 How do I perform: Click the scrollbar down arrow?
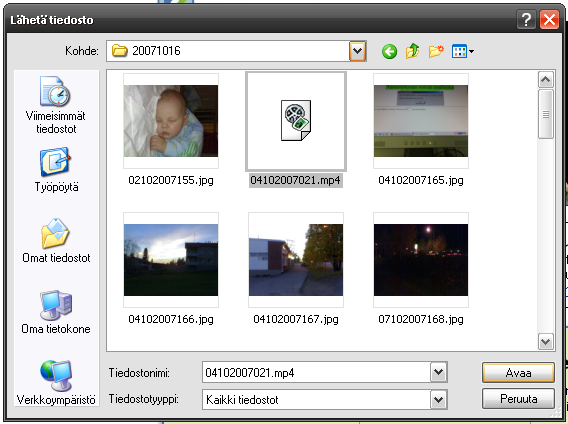pos(546,341)
